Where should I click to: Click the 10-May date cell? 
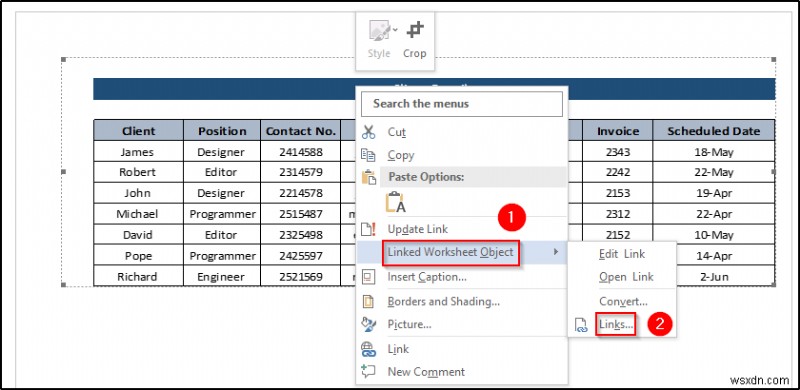[714, 235]
